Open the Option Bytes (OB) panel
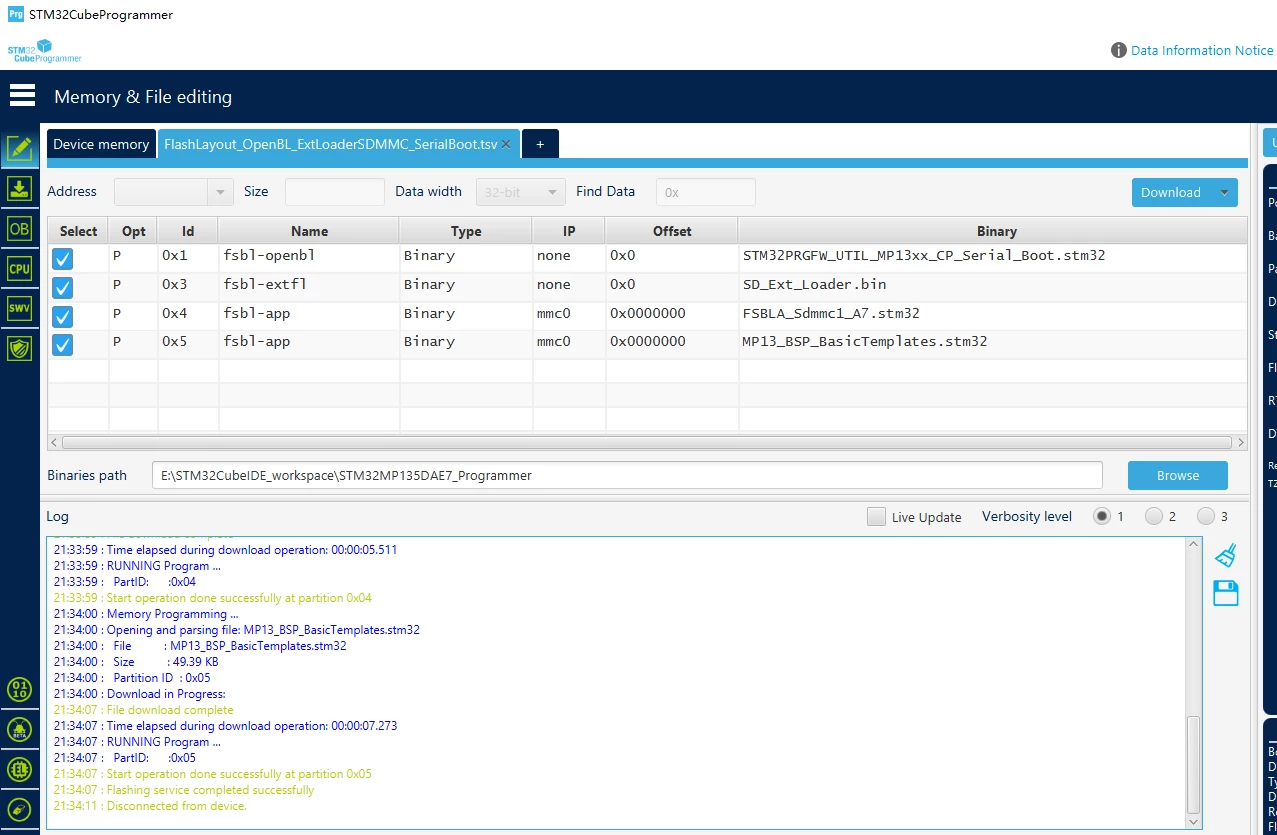 (19, 229)
